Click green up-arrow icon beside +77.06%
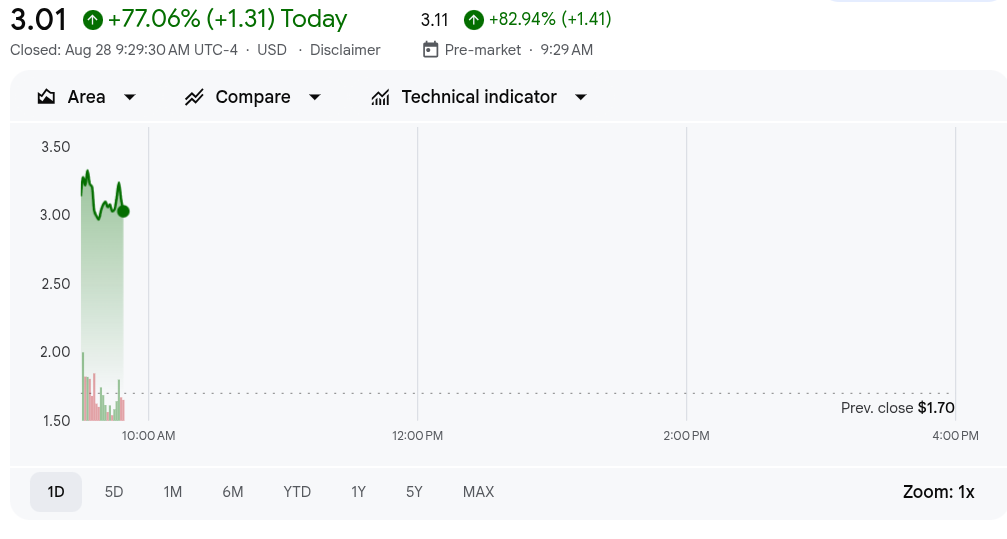This screenshot has height=539, width=1007. point(93,19)
